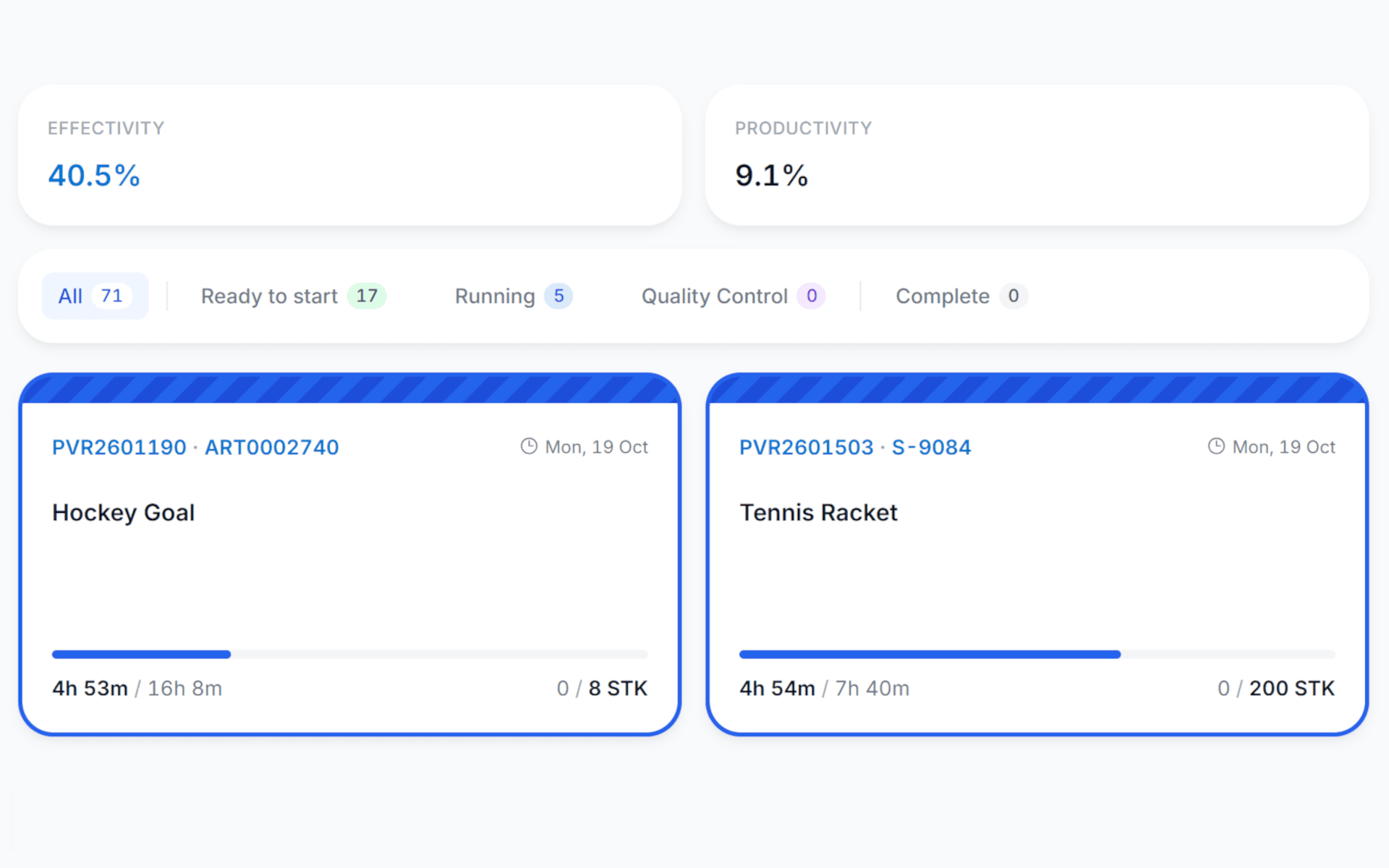This screenshot has height=868, width=1389.
Task: Switch to the Ready to start tab
Action: [x=293, y=296]
